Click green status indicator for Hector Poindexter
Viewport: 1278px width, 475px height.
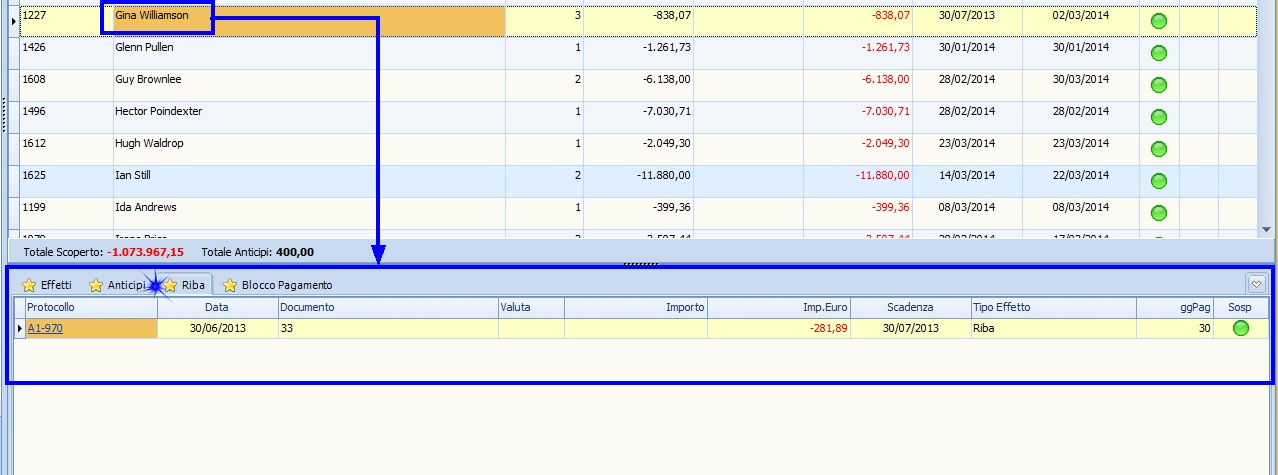point(1159,117)
